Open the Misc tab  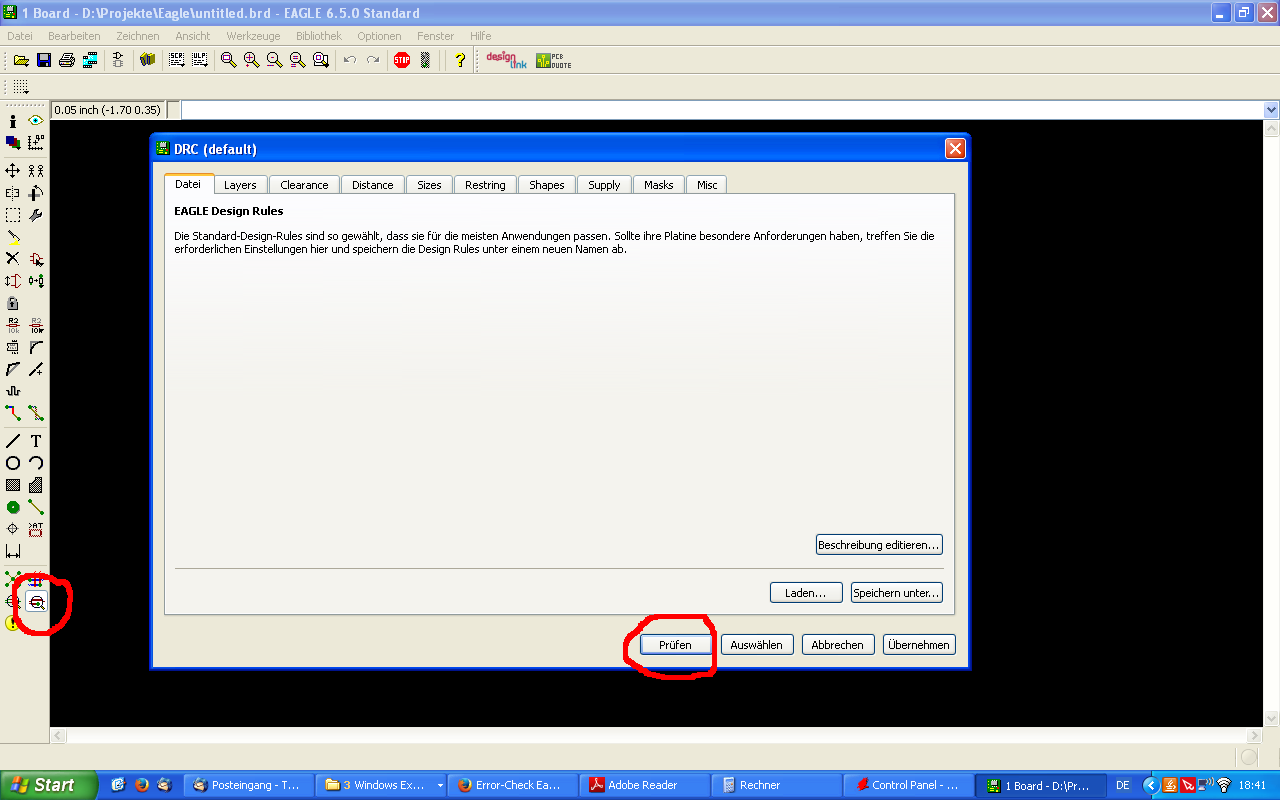pyautogui.click(x=707, y=185)
